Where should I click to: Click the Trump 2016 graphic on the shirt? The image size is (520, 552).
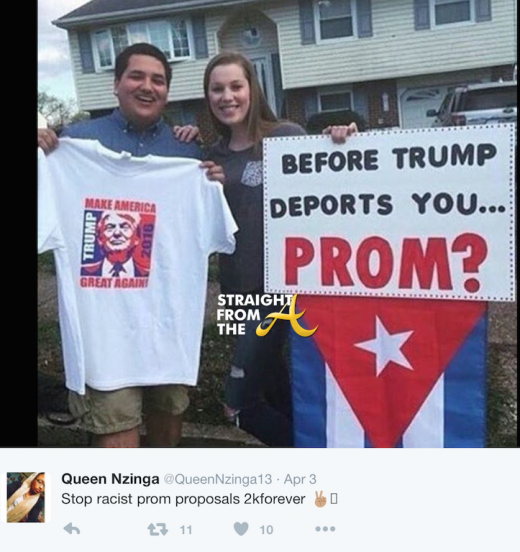pyautogui.click(x=119, y=243)
